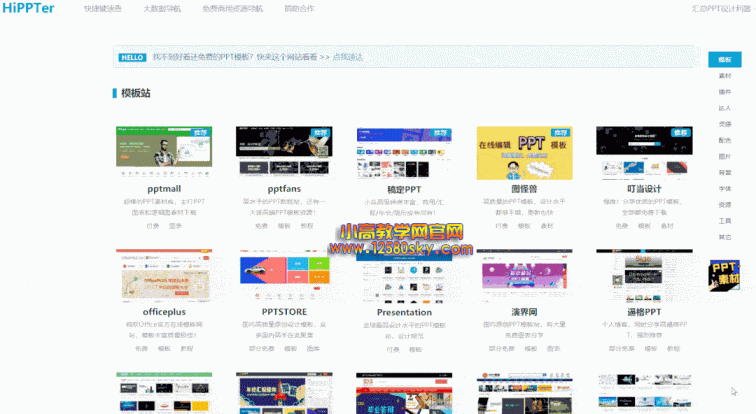Click the Presentation title link

coord(404,312)
